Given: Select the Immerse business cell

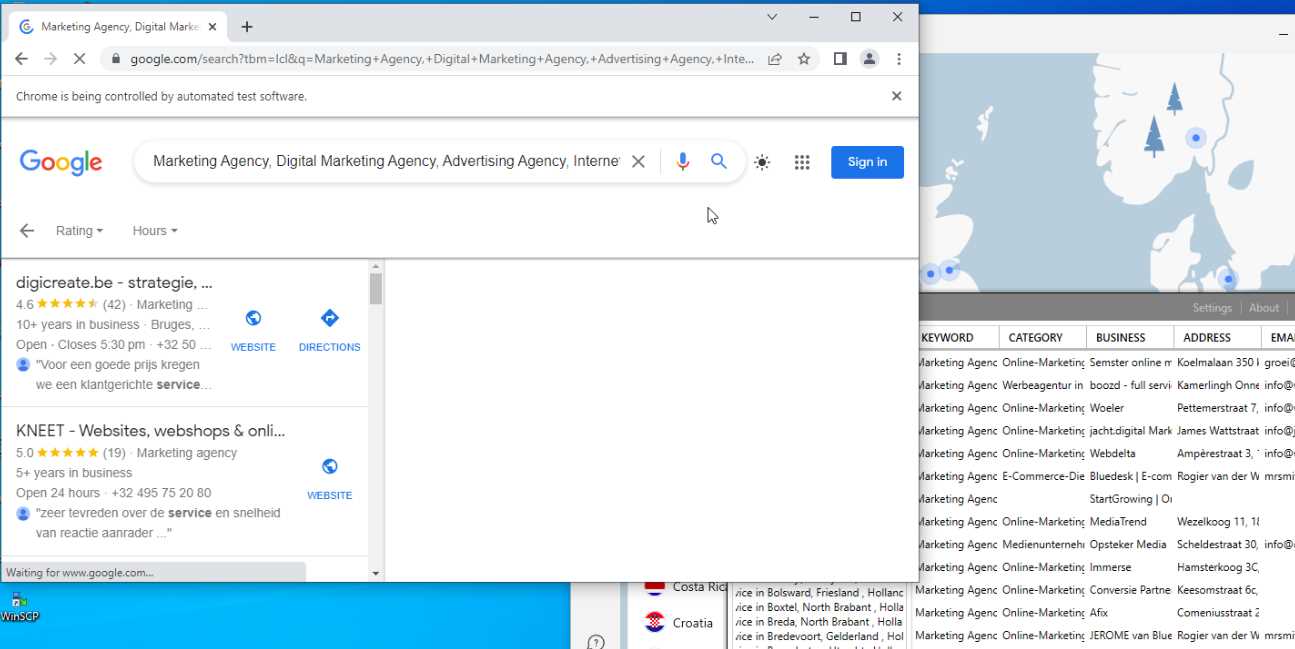Looking at the screenshot, I should [1130, 567].
